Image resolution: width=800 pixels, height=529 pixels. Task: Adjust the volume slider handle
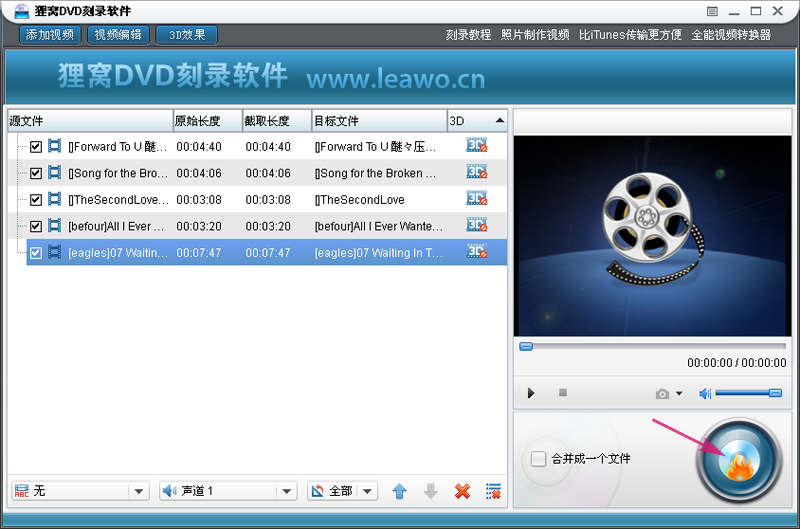pos(775,393)
